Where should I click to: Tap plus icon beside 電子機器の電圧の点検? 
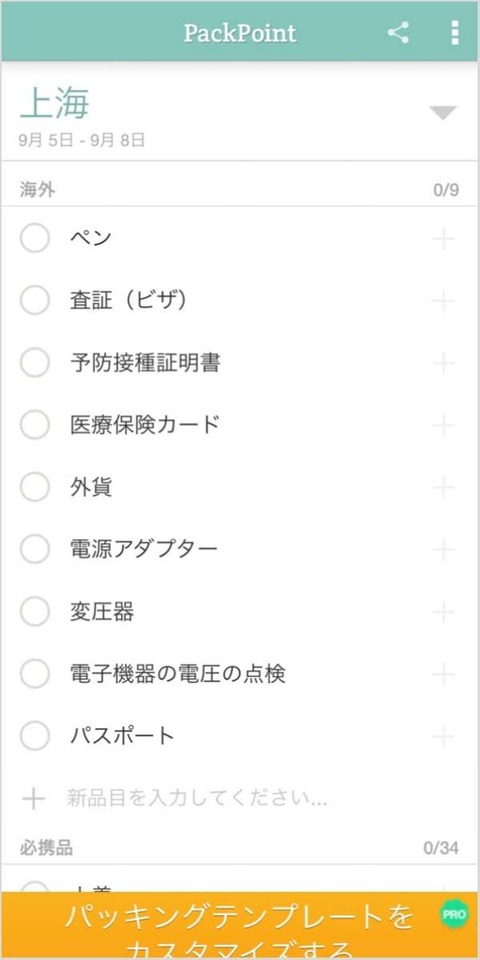(443, 673)
